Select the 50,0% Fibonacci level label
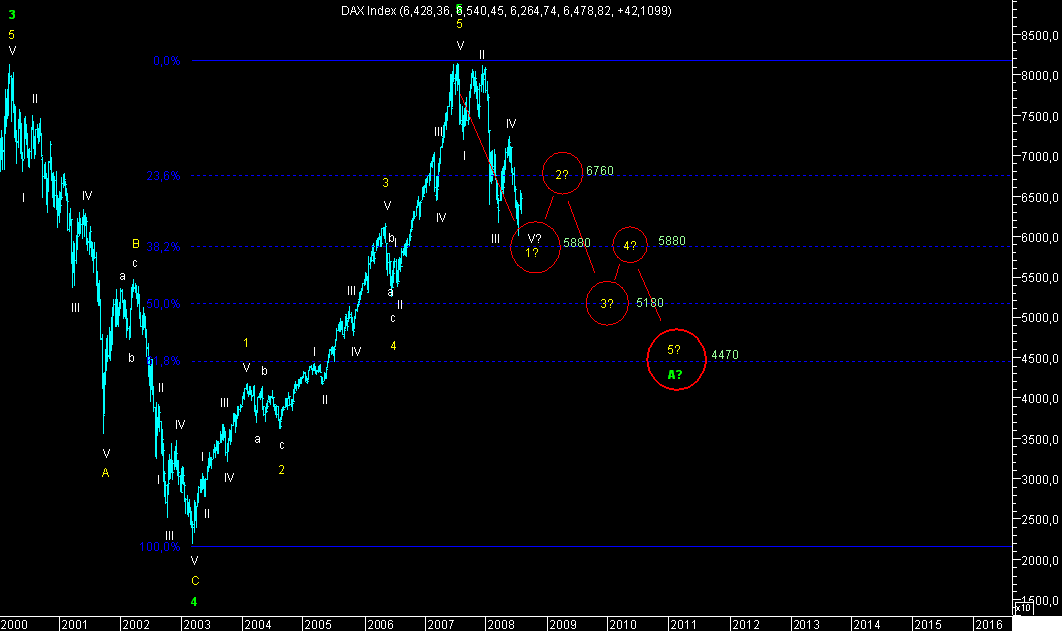 (x=163, y=304)
